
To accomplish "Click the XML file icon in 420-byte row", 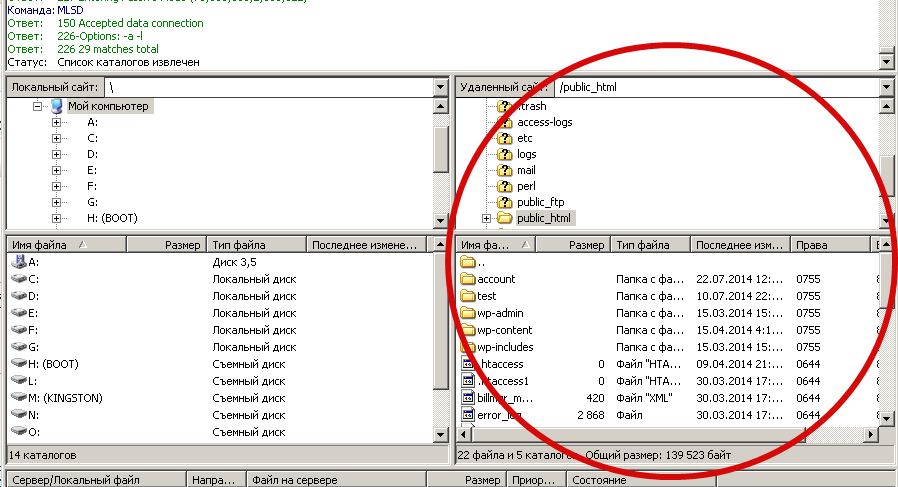I will tap(468, 398).
